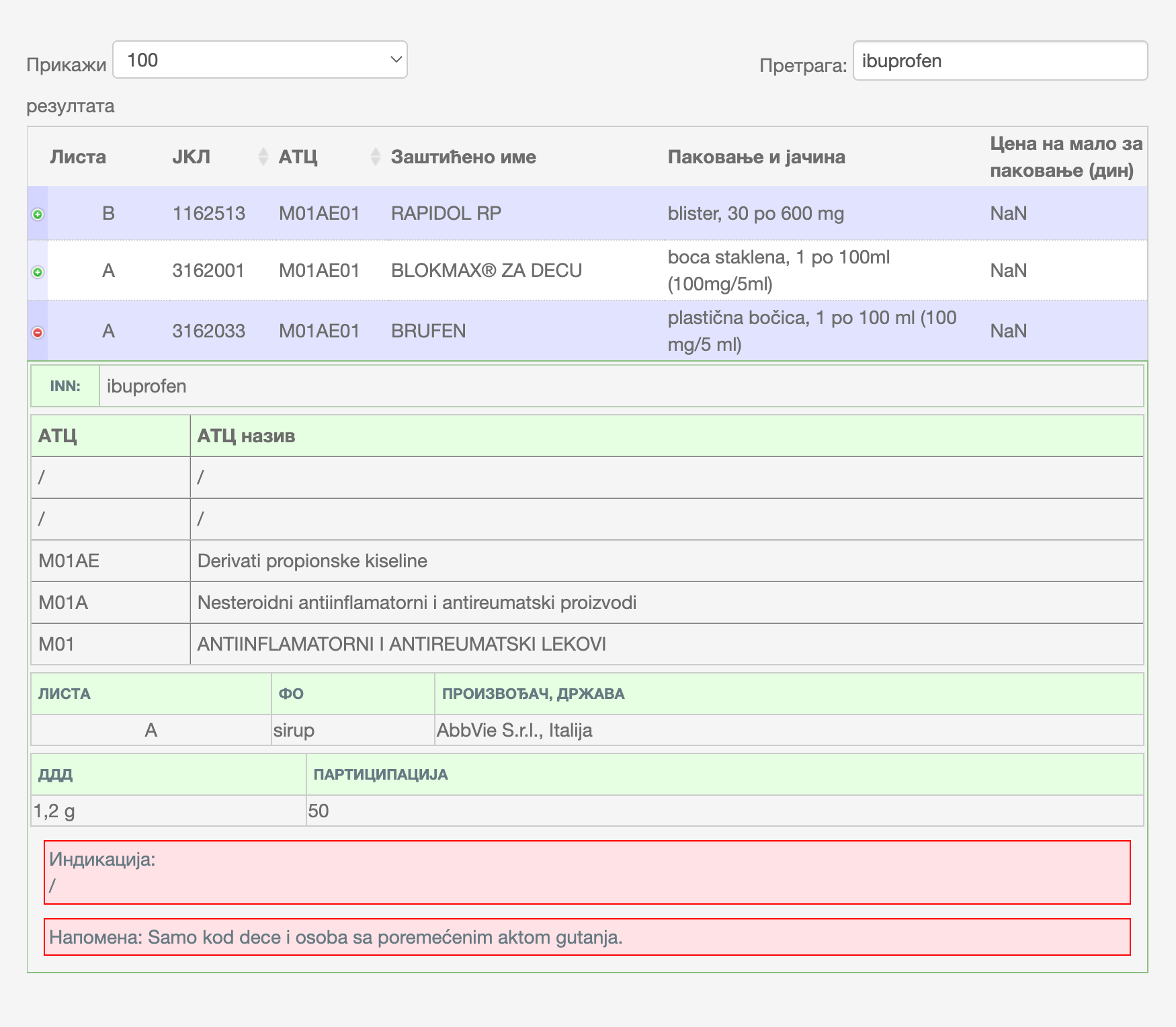Click list letter B in RAPIDOL row
Image resolution: width=1176 pixels, height=1027 pixels.
click(x=108, y=213)
